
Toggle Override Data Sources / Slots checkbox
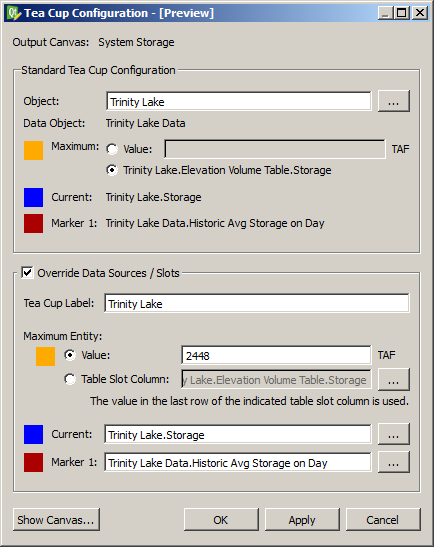27,272
